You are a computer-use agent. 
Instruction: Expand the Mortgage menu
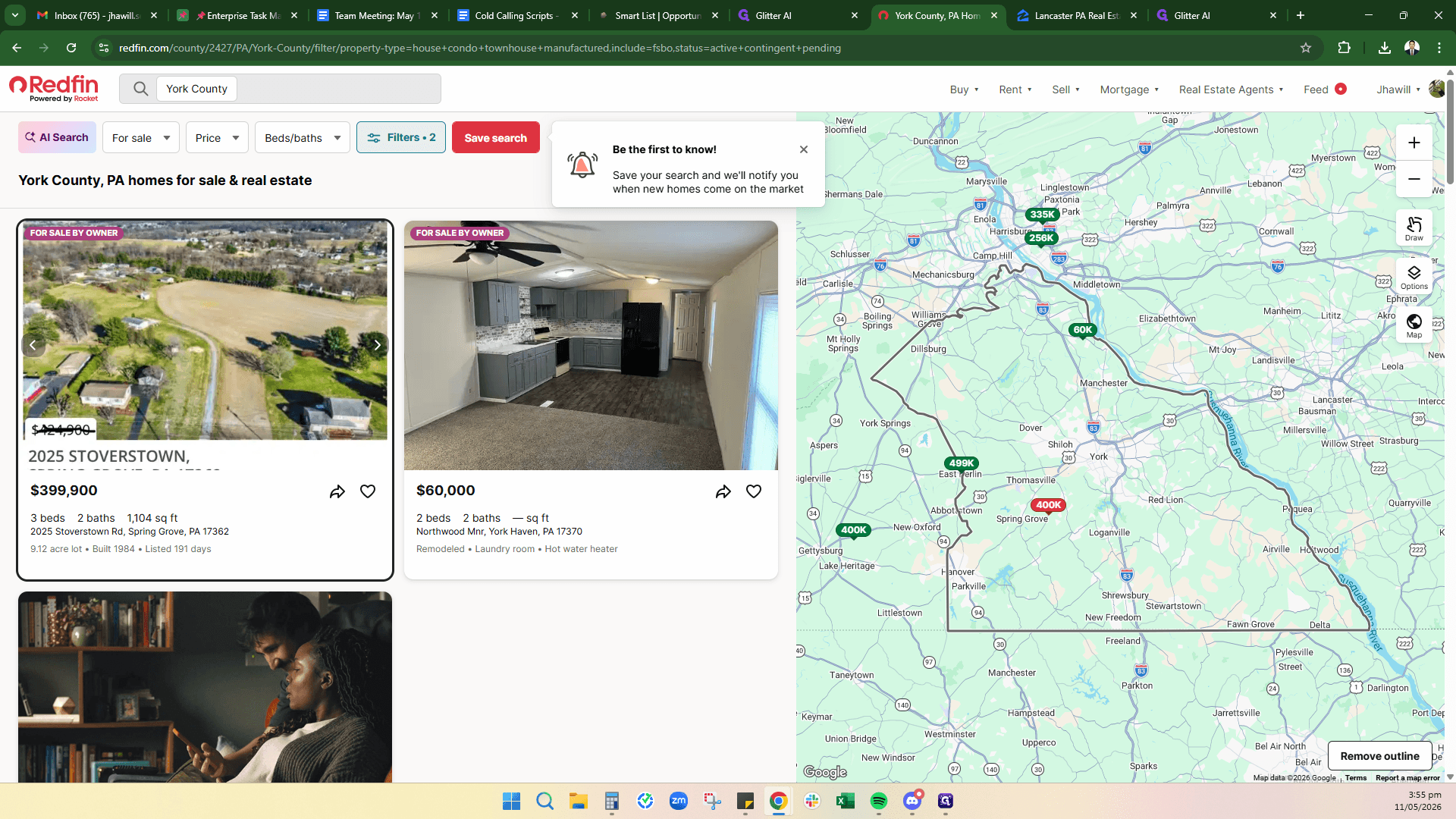click(1129, 89)
